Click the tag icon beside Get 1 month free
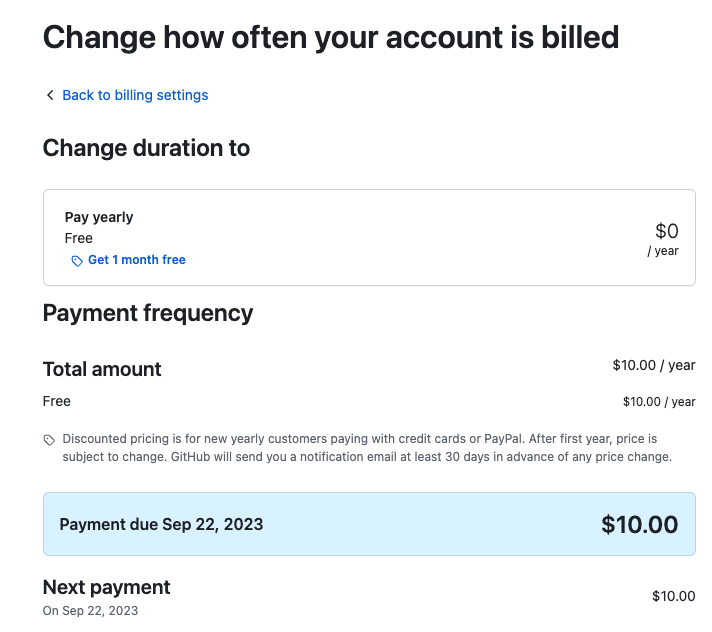 pos(77,260)
